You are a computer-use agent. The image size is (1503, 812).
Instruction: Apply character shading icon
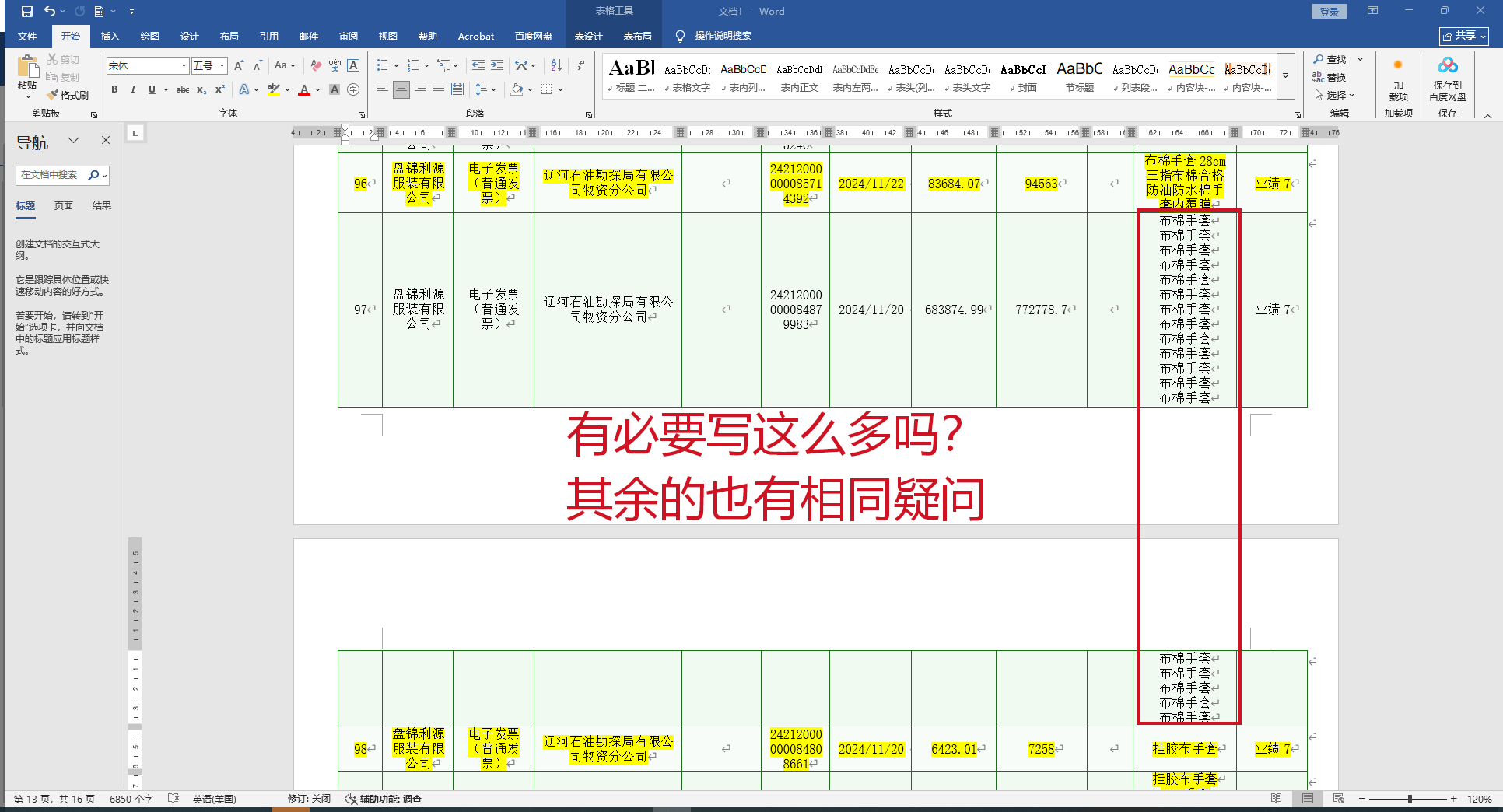[335, 89]
